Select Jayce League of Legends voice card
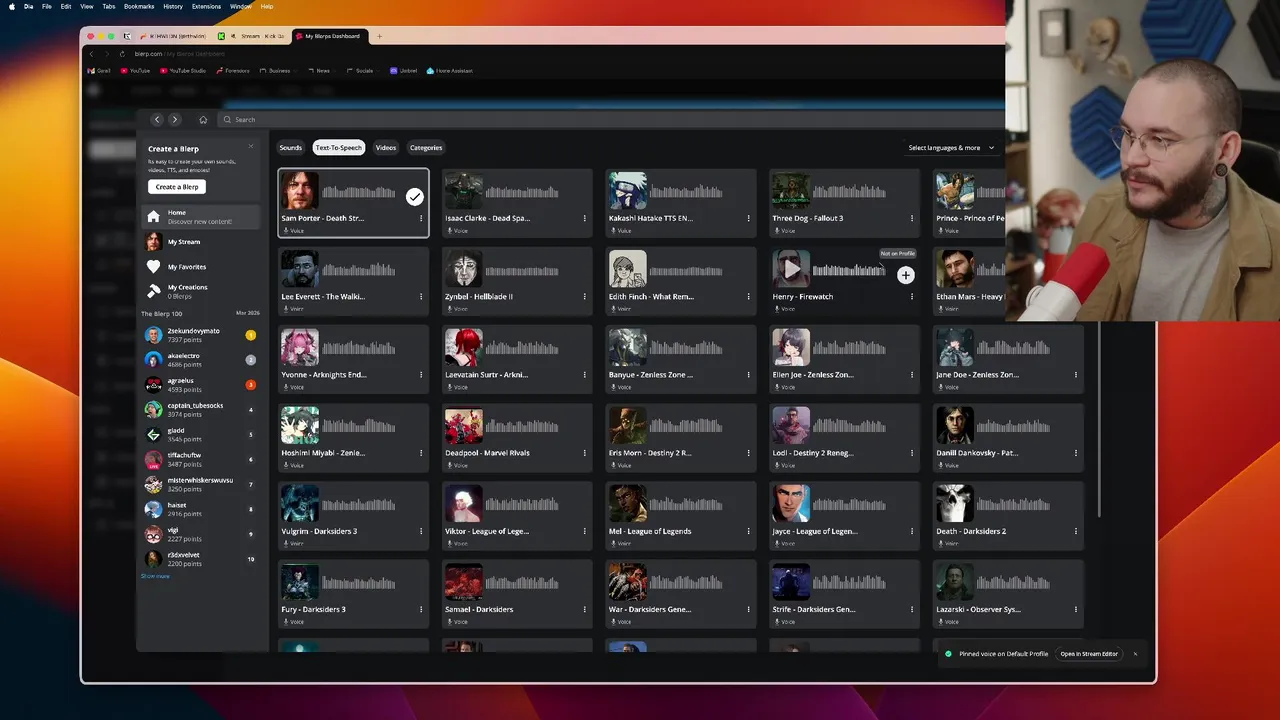 (844, 516)
